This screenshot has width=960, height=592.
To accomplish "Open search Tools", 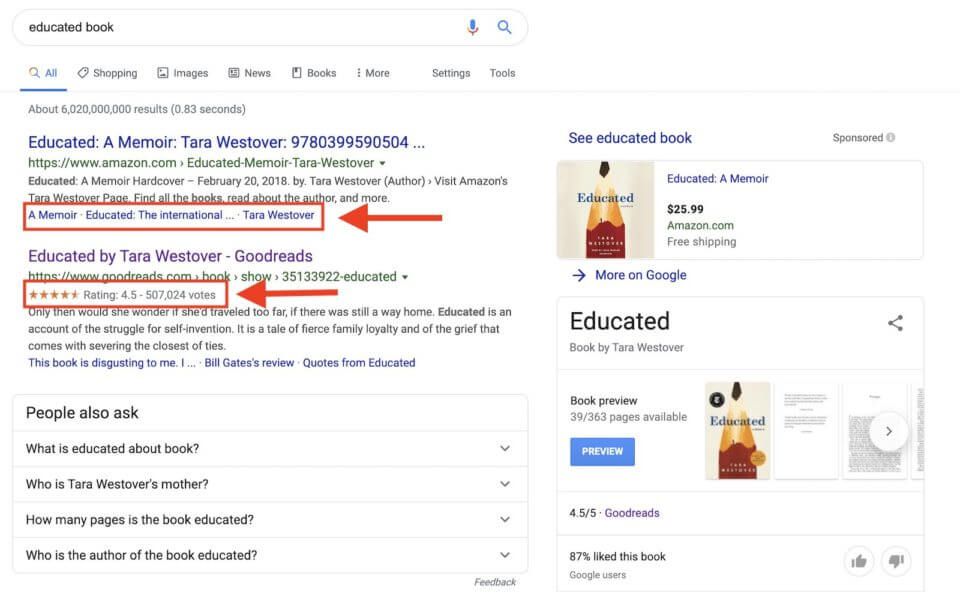I will pyautogui.click(x=503, y=73).
